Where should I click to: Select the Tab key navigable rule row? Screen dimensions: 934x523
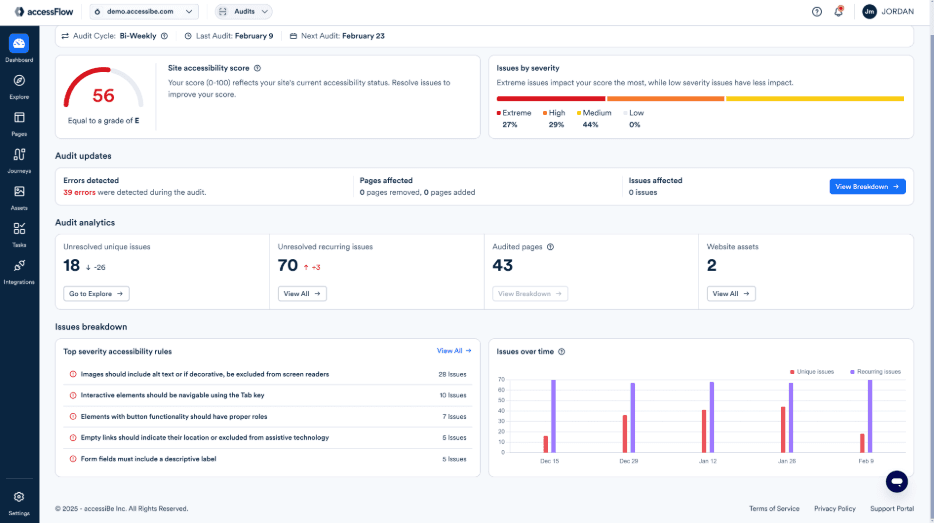point(267,395)
